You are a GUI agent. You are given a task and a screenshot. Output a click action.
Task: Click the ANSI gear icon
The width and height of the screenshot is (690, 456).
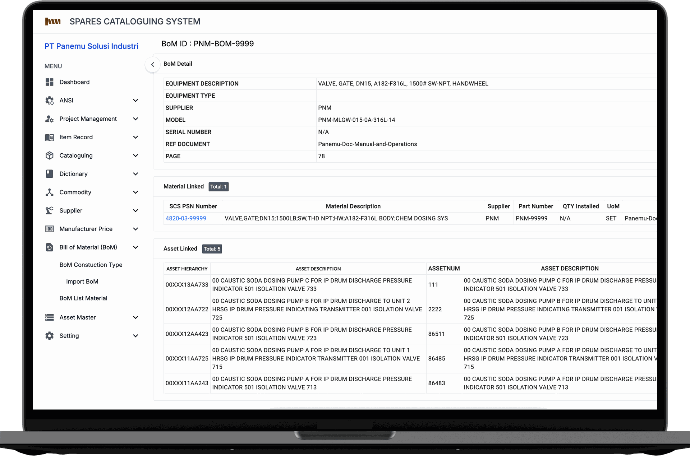(x=49, y=100)
